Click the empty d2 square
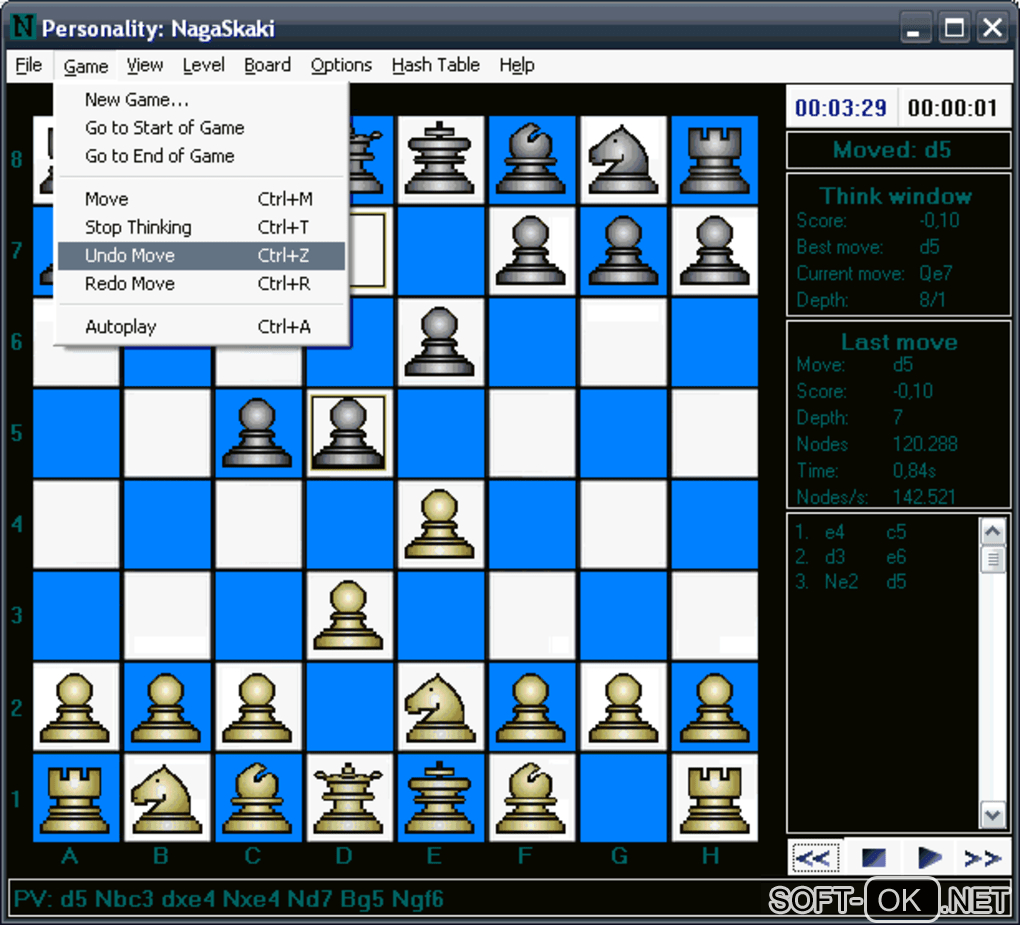The width and height of the screenshot is (1020, 925). 349,707
